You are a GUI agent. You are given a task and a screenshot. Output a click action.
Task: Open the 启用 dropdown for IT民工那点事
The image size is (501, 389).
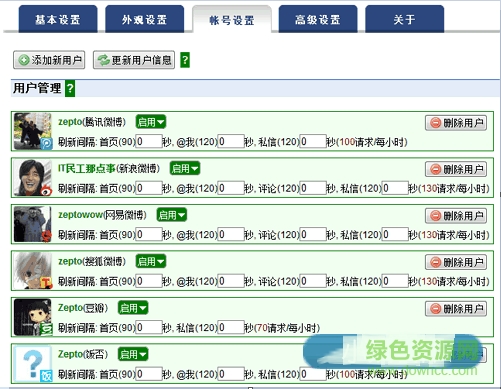[185, 168]
